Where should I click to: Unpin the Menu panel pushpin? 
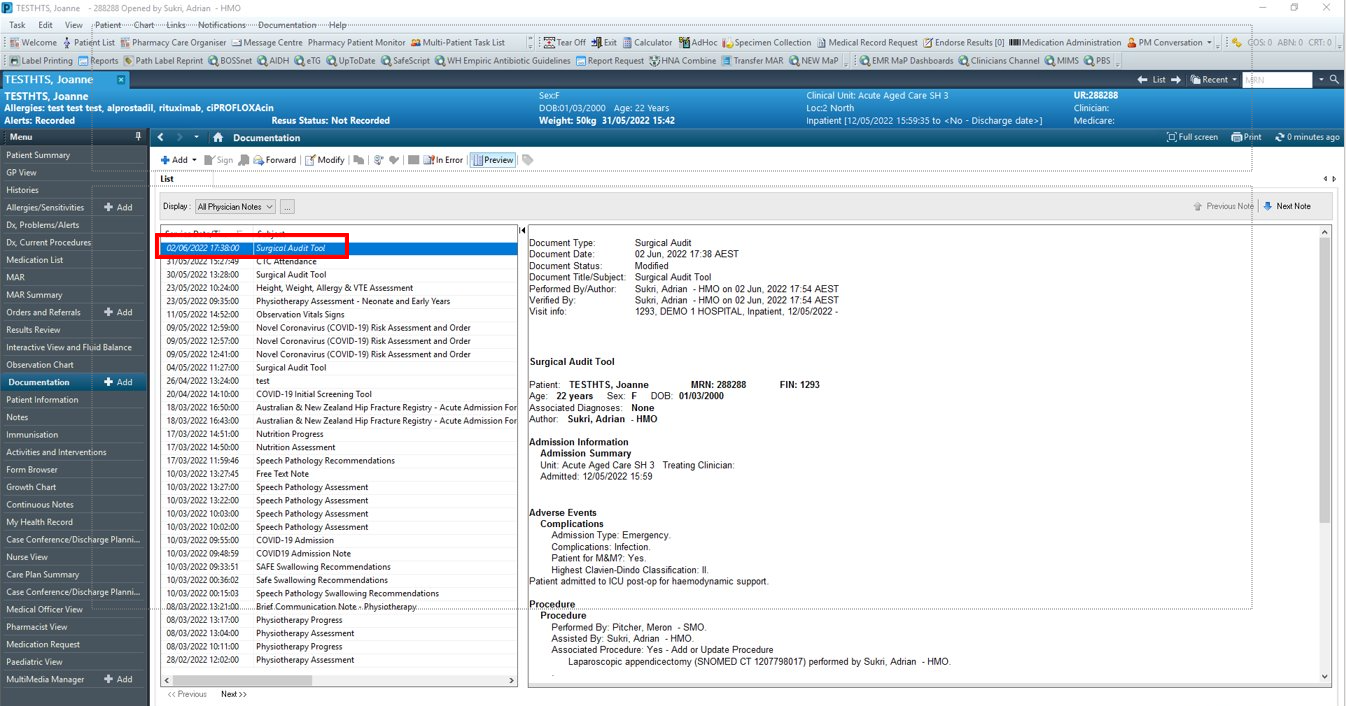tap(138, 136)
